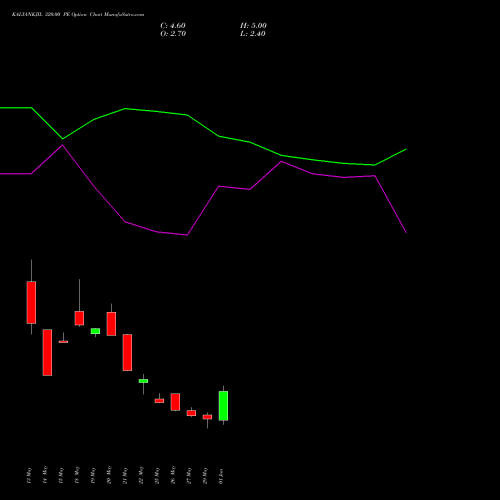This screenshot has width=500, height=500.
Task: Click the open value 'O: 2.70'
Action: pyautogui.click(x=173, y=34)
